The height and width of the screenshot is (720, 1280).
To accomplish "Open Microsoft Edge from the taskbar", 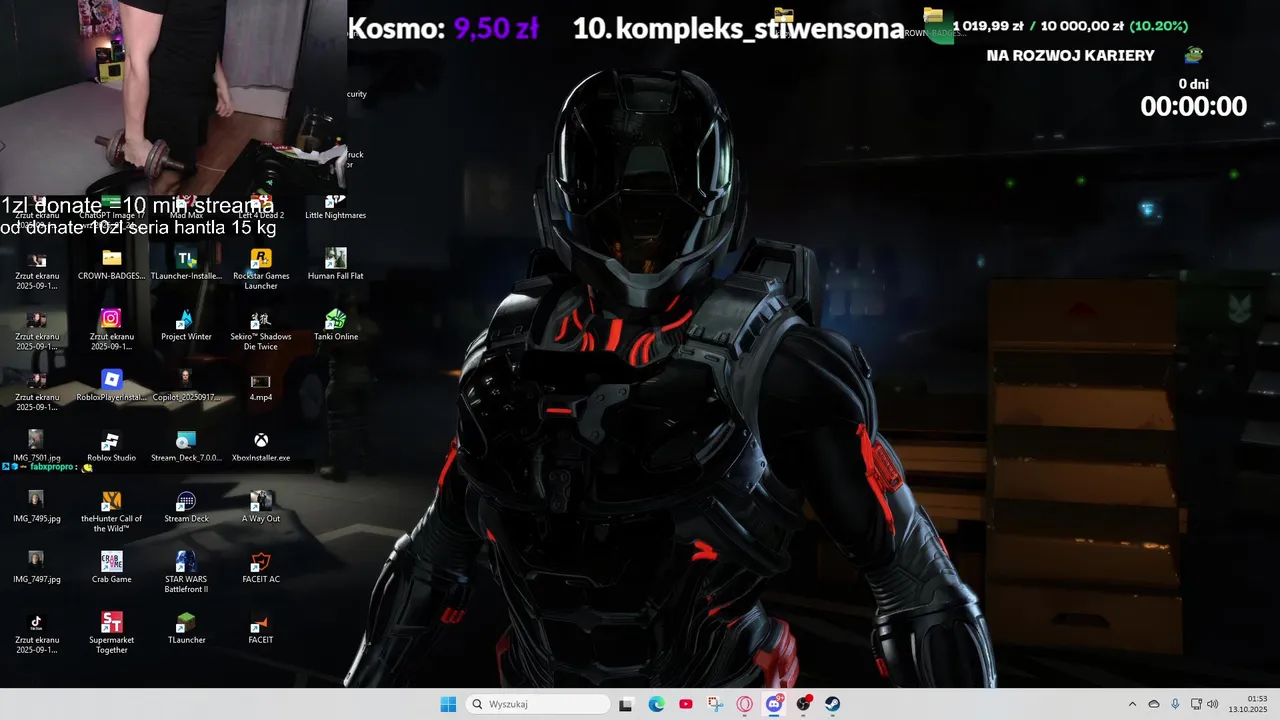I will point(656,704).
